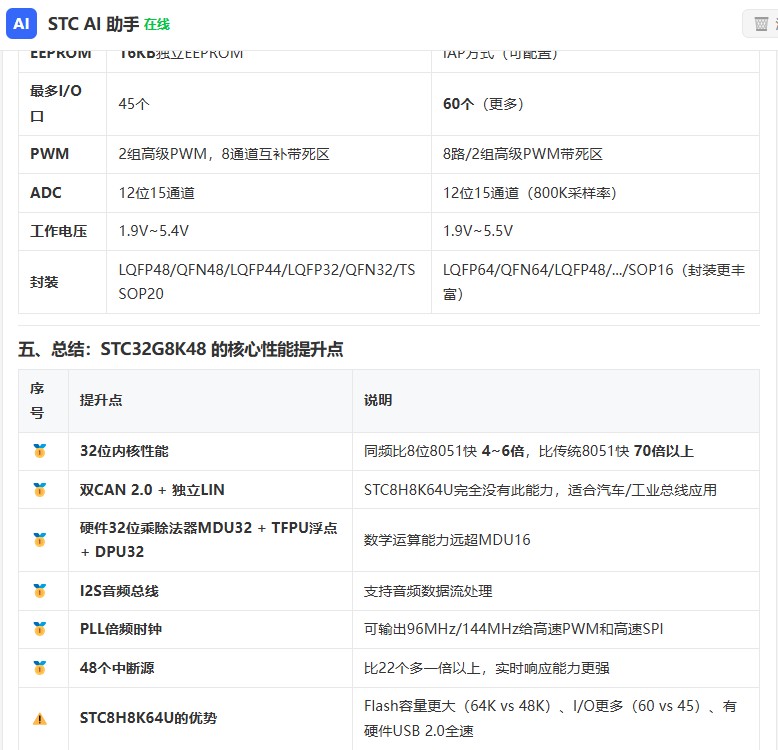This screenshot has width=778, height=750.
Task: Click the medal icon beside 双CAN 2.0
Action: 40,490
